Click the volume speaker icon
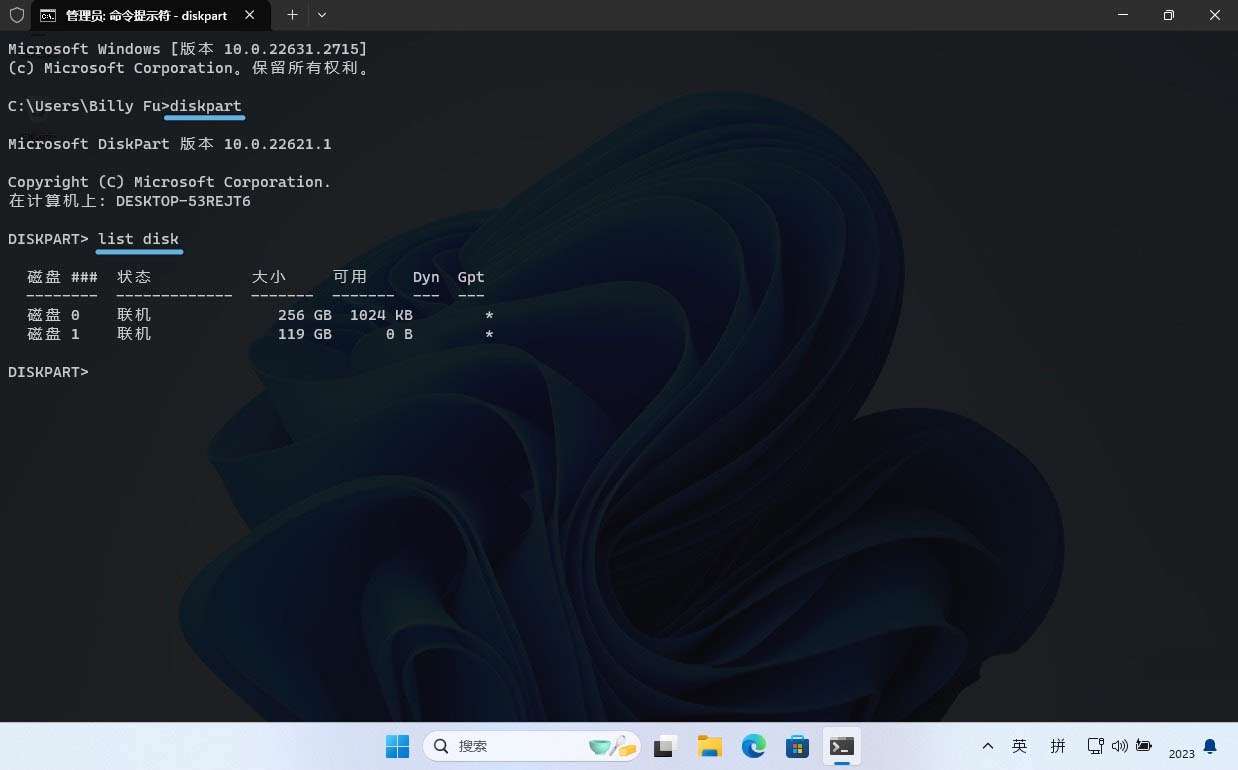Image resolution: width=1238 pixels, height=770 pixels. pyautogui.click(x=1120, y=746)
